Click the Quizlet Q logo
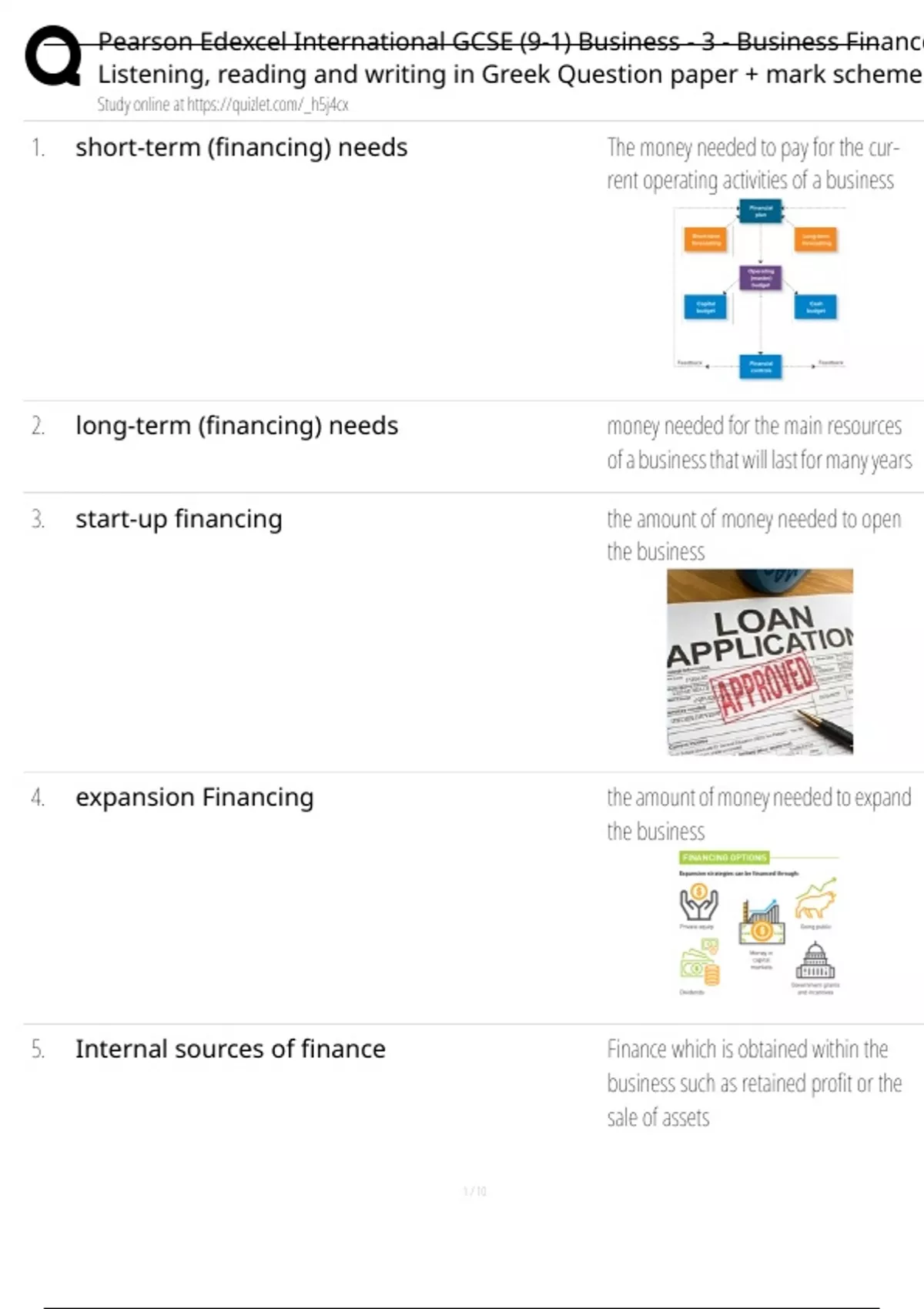 point(53,57)
